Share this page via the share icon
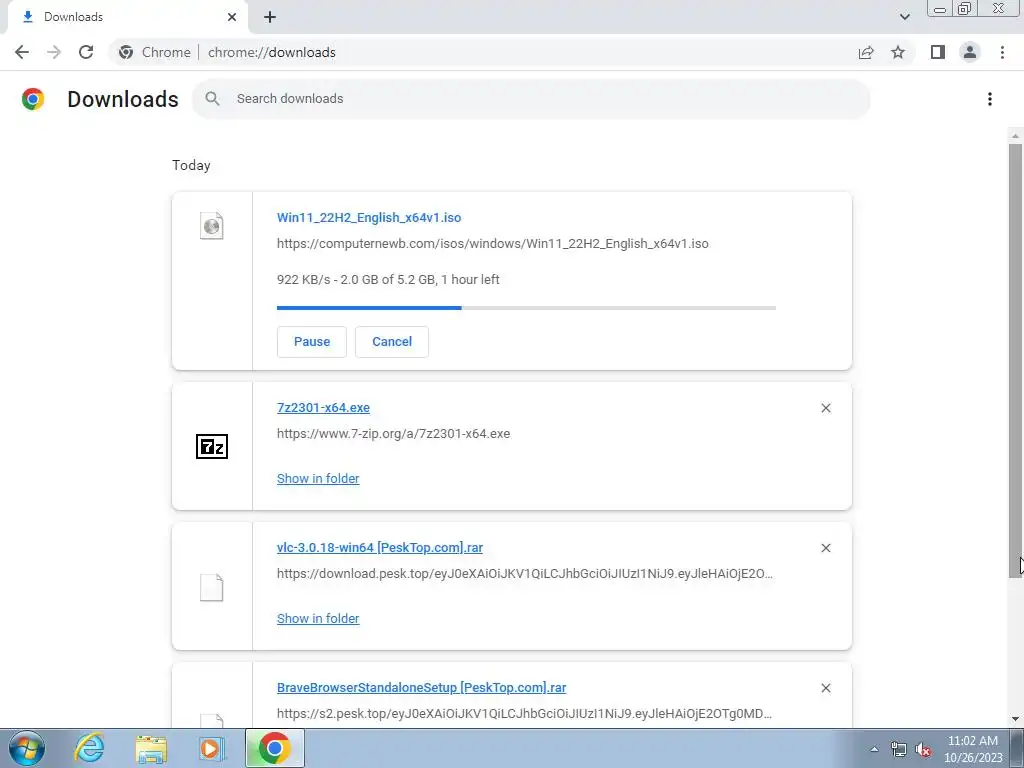1024x768 pixels. point(866,52)
